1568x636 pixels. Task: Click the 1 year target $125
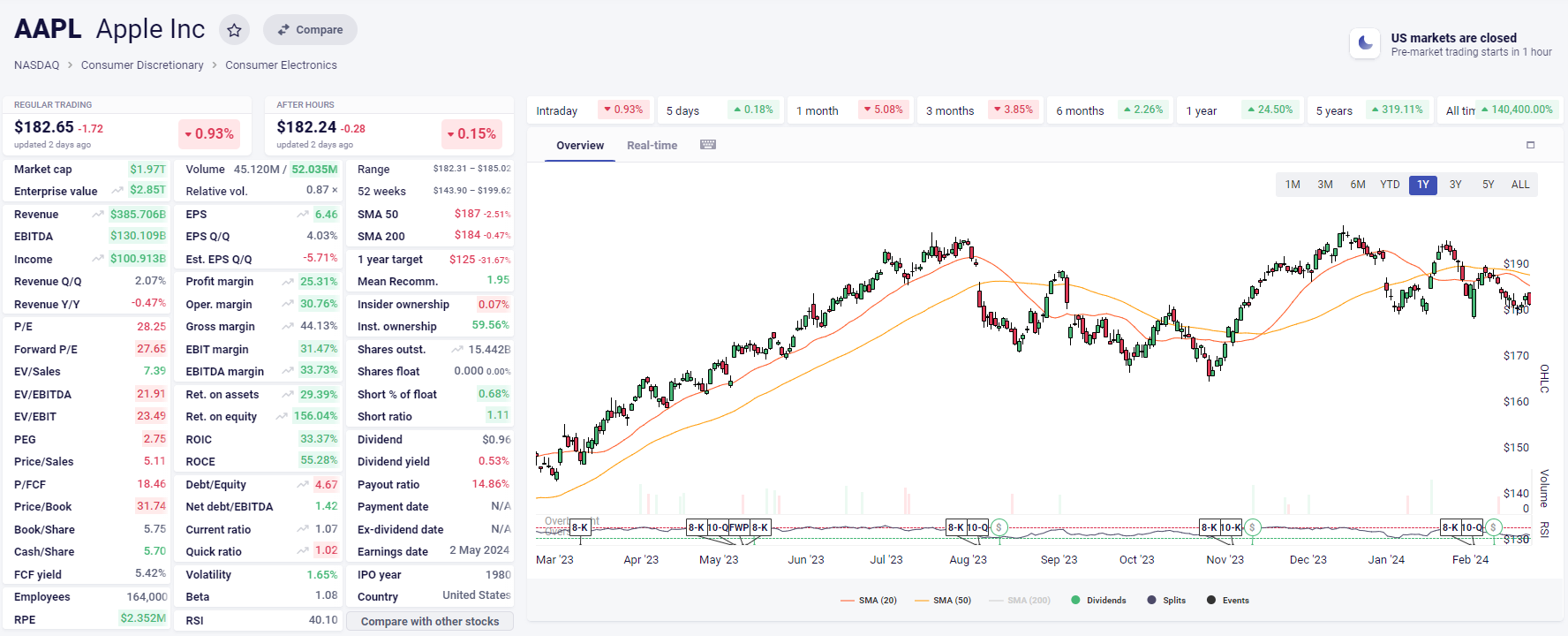click(x=462, y=260)
